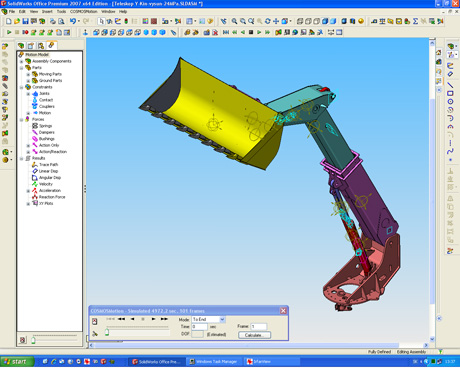The image size is (460, 368).
Task: Open the COSMOSMotion tab in the feature manager
Action: coord(51,45)
